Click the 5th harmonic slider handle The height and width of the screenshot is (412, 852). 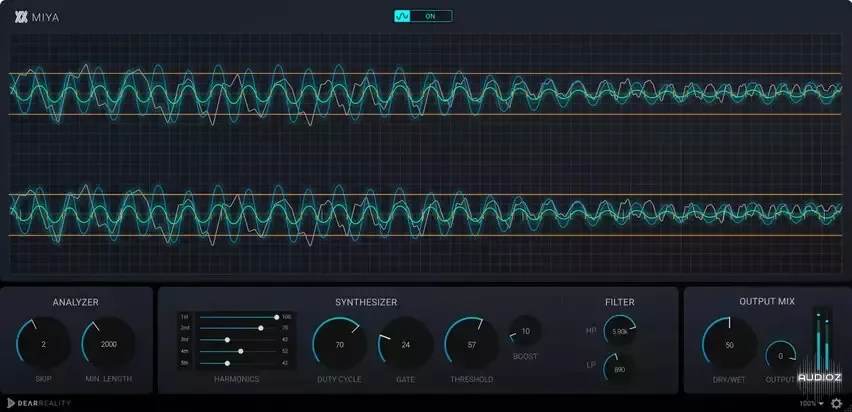pyautogui.click(x=227, y=363)
